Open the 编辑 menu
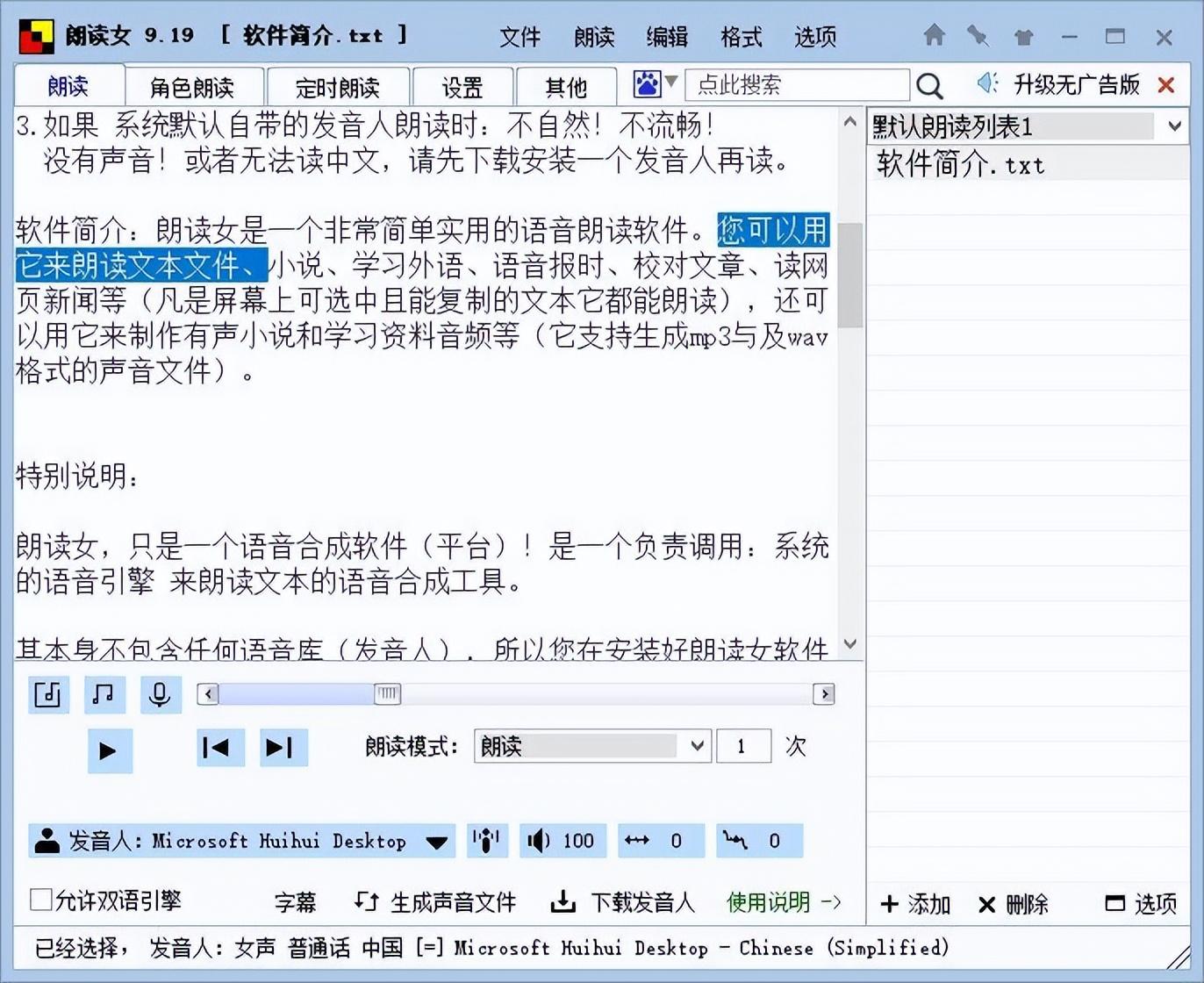The height and width of the screenshot is (983, 1204). [x=668, y=37]
